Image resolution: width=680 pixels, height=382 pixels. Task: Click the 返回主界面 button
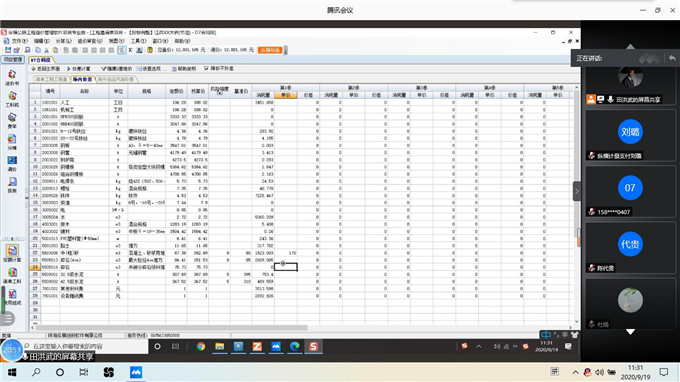46,69
